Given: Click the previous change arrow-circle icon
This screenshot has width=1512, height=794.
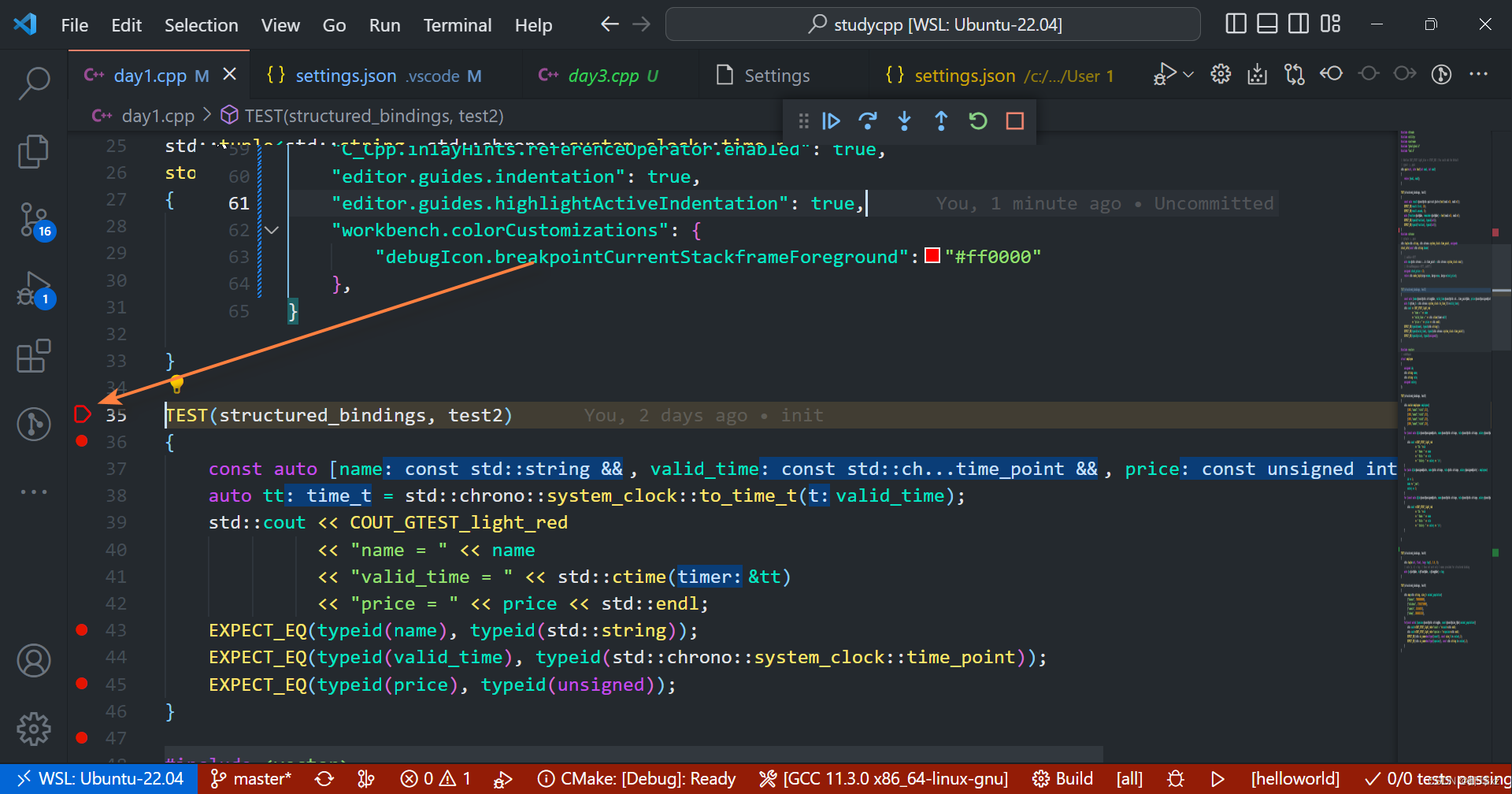Looking at the screenshot, I should 1331,73.
